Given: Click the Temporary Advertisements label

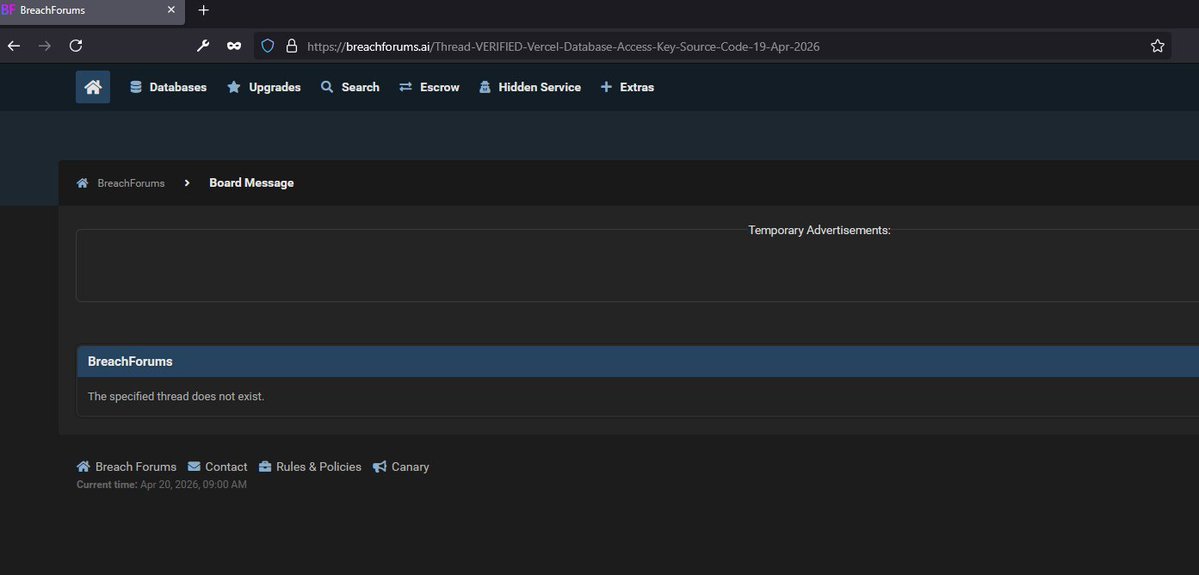Looking at the screenshot, I should coord(820,230).
